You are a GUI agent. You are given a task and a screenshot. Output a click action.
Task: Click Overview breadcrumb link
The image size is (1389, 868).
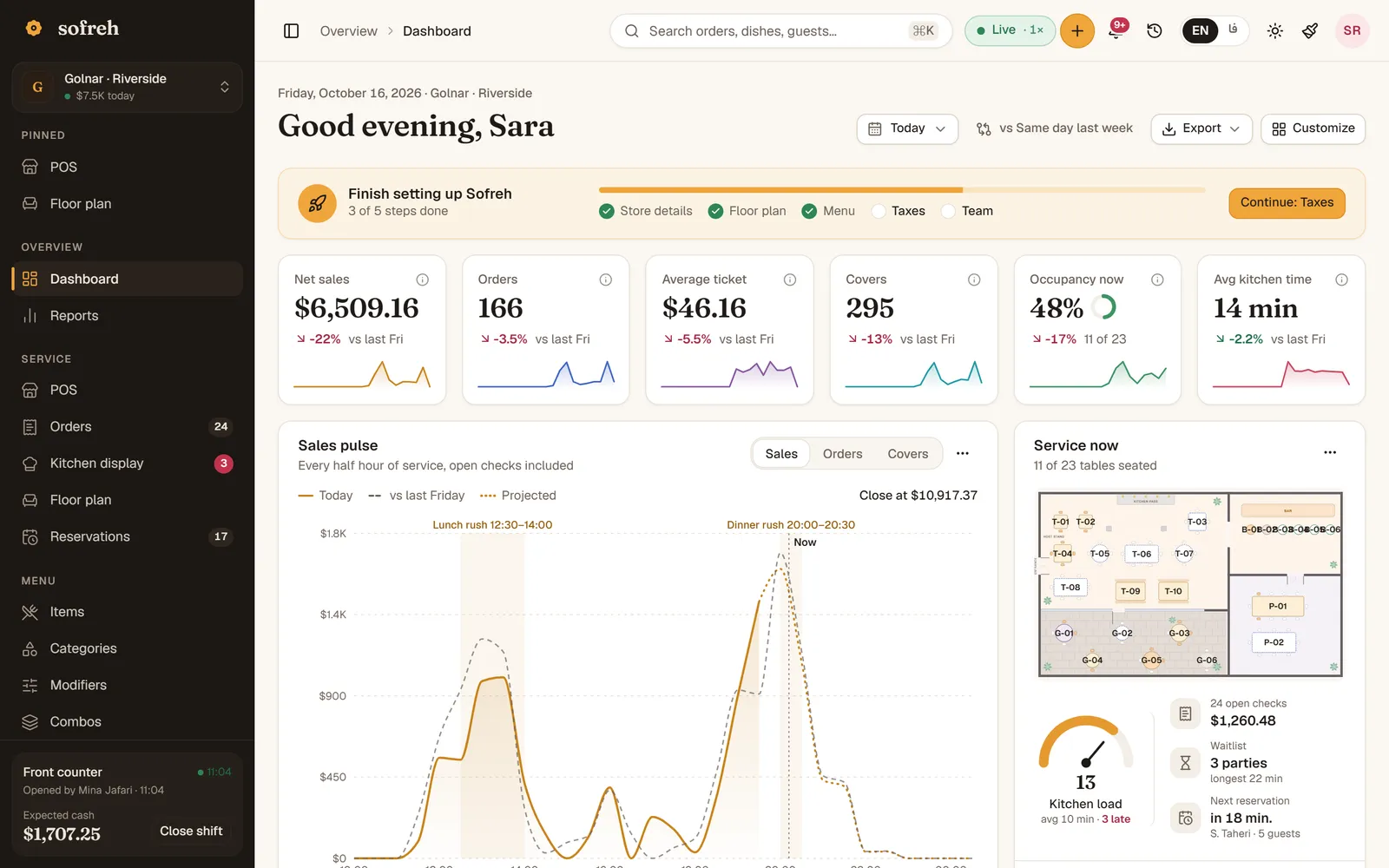[348, 31]
